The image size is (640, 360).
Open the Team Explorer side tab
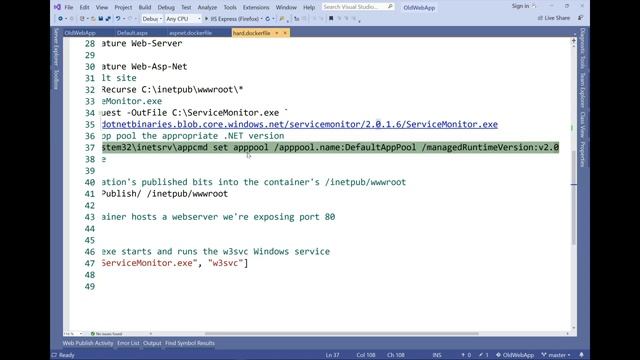tap(582, 90)
